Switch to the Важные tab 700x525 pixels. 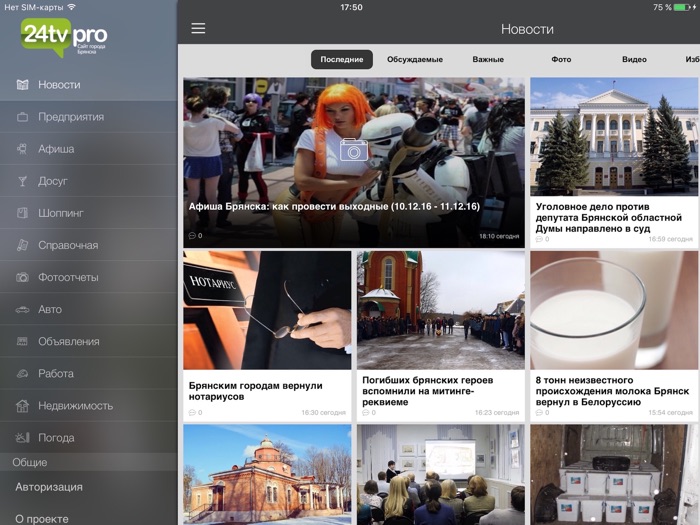(488, 59)
